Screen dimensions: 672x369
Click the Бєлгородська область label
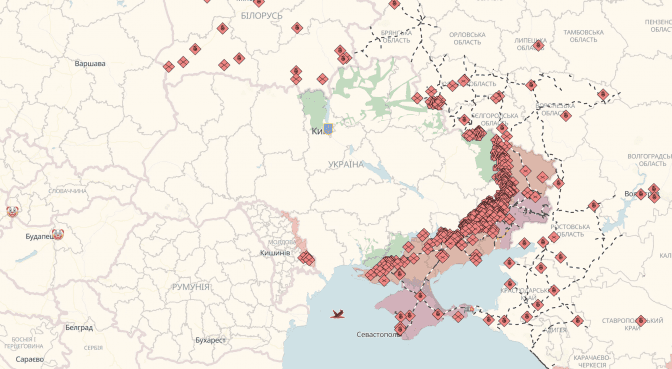coord(495,120)
